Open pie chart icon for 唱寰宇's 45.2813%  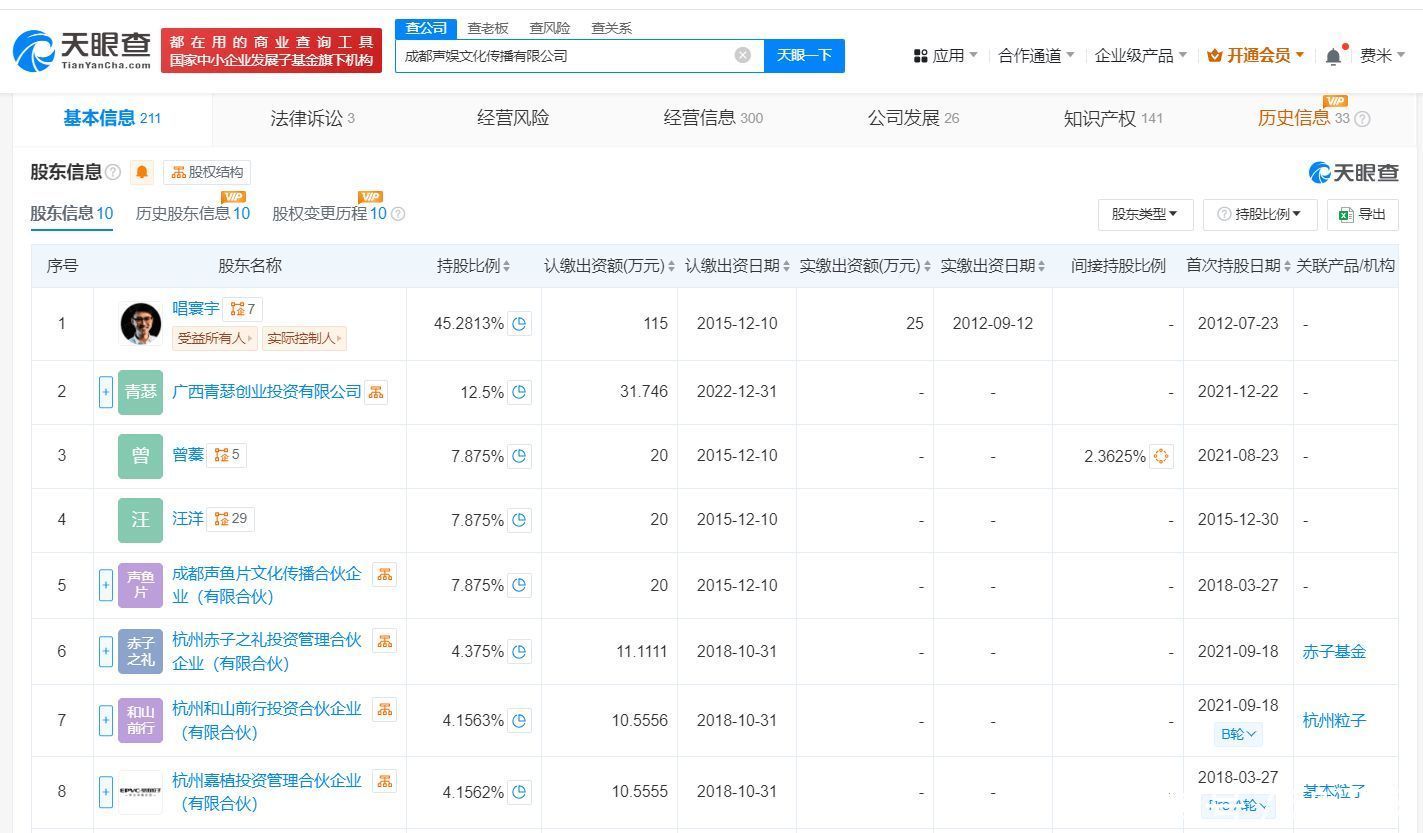pyautogui.click(x=519, y=324)
